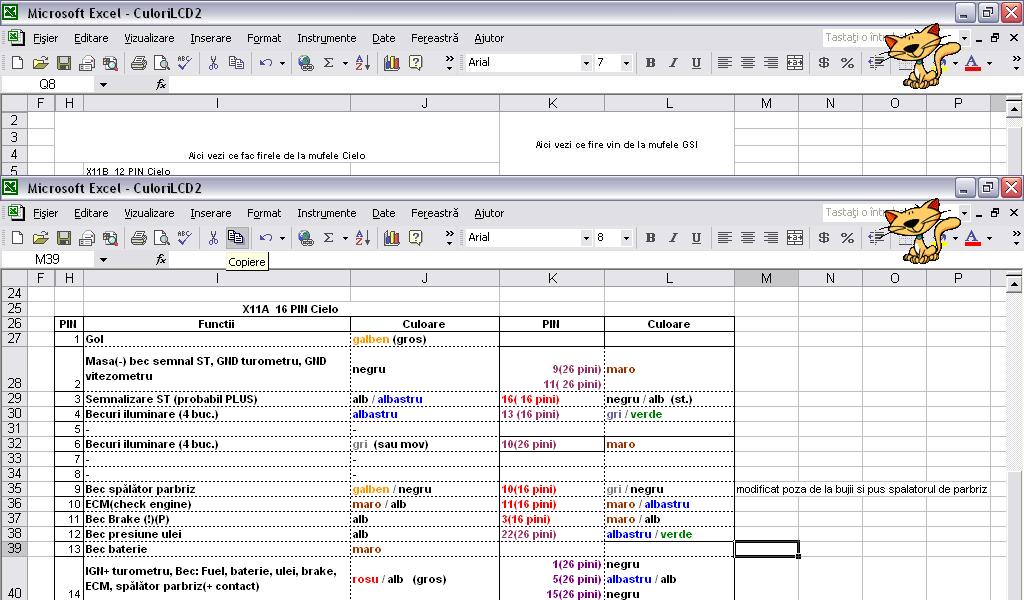The image size is (1024, 600).
Task: Open the Instrumente menu in upper Excel window
Action: tap(326, 38)
